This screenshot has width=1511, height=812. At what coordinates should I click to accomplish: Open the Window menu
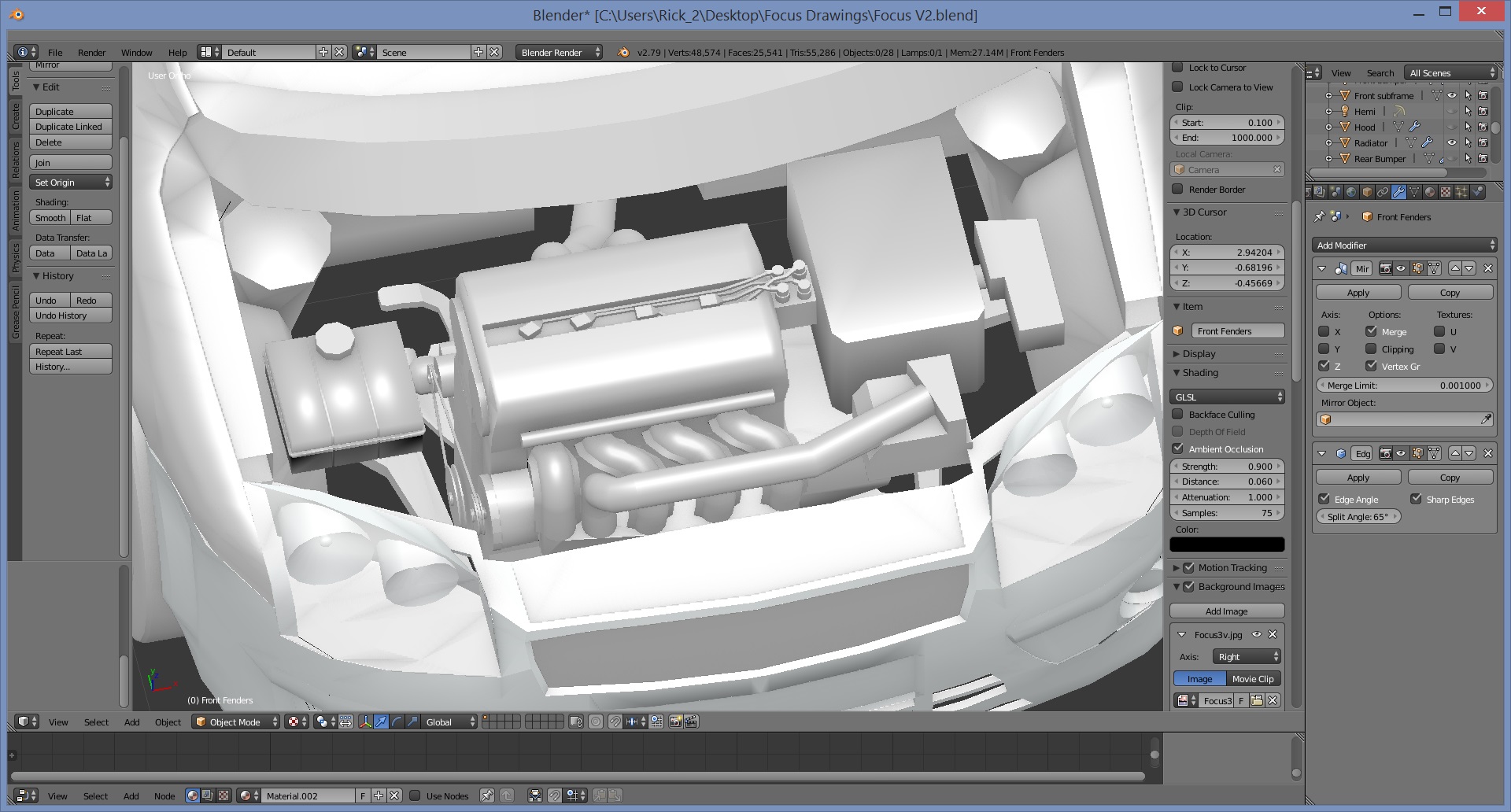[x=136, y=52]
